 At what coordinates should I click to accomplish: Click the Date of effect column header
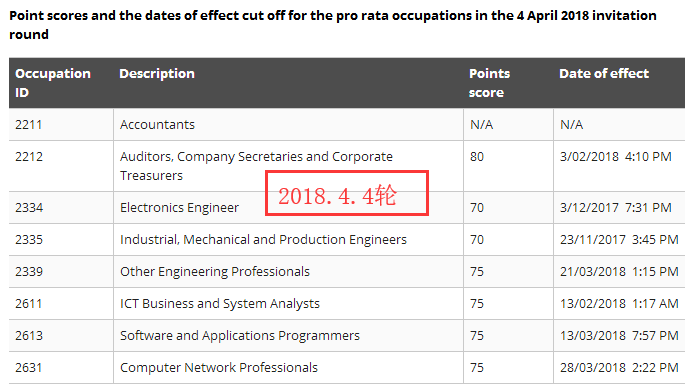(x=604, y=73)
